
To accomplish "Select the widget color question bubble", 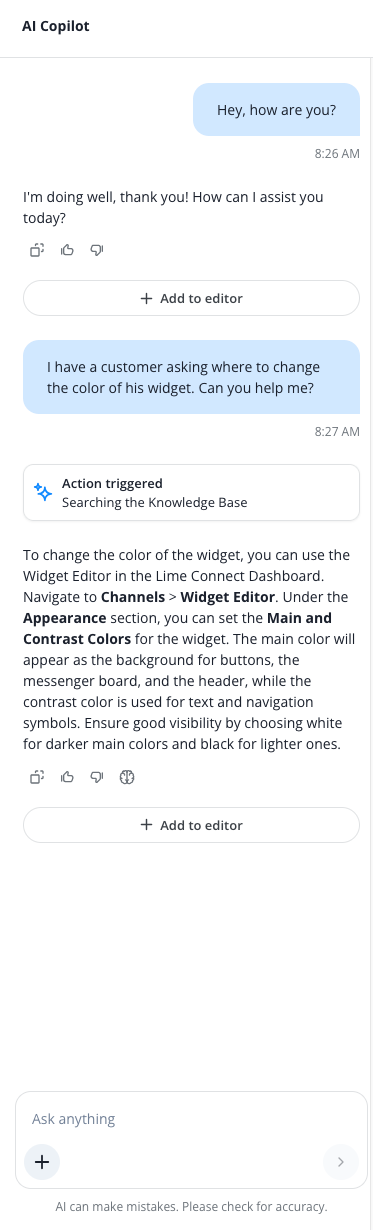I will [191, 377].
